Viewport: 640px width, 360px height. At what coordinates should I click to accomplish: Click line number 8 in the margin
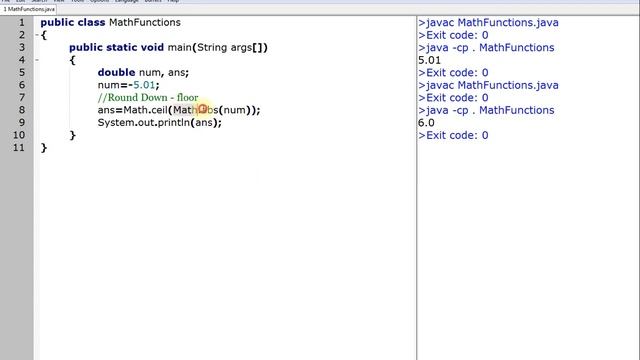[x=21, y=110]
